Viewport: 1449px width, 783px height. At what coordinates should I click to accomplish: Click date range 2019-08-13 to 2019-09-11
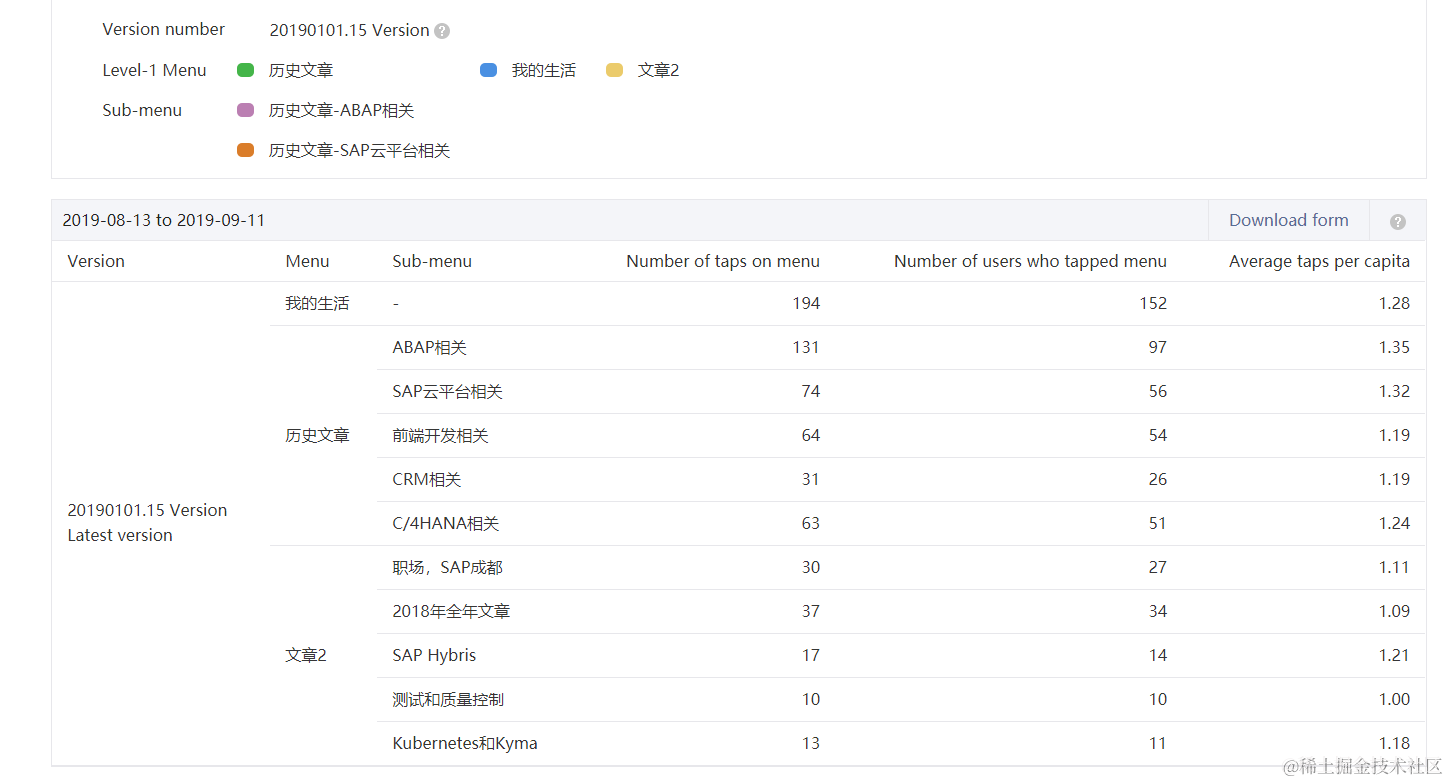pyautogui.click(x=164, y=220)
